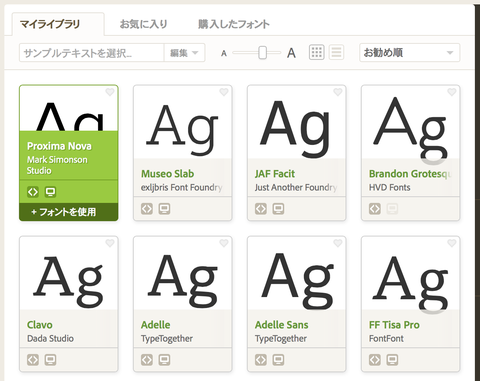Screen dimensions: 480x381
Task: Open the お気に入り tab
Action: (143, 24)
